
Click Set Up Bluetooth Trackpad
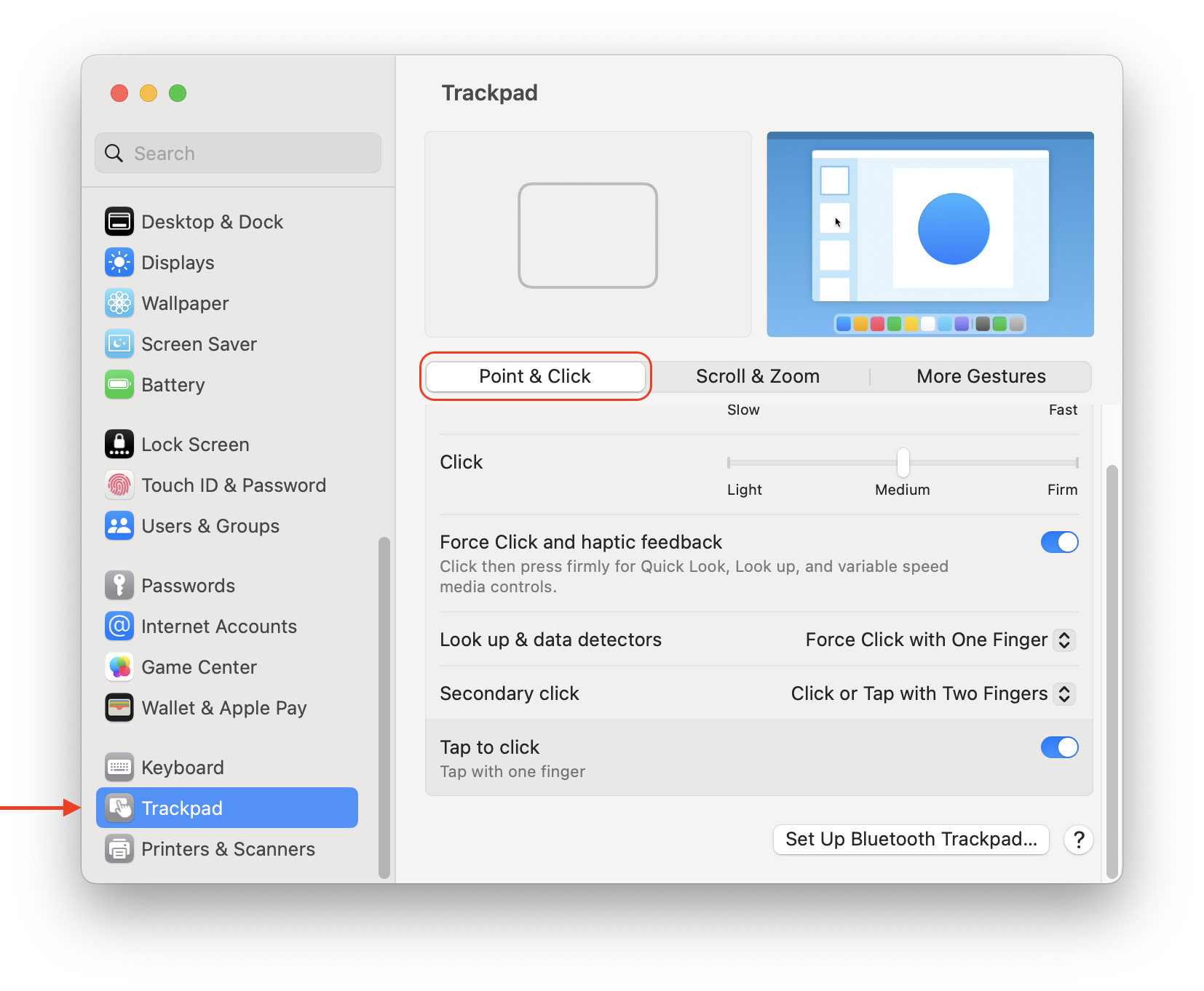point(911,839)
